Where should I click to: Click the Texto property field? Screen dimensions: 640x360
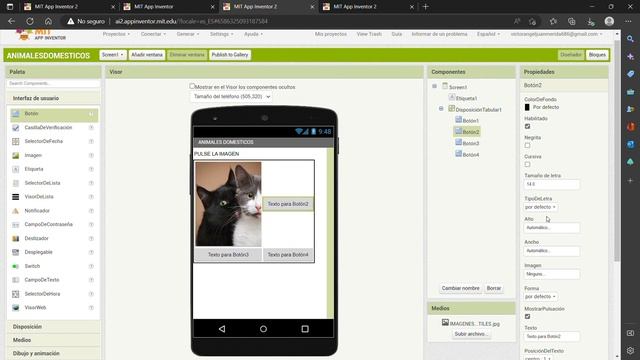pyautogui.click(x=551, y=337)
